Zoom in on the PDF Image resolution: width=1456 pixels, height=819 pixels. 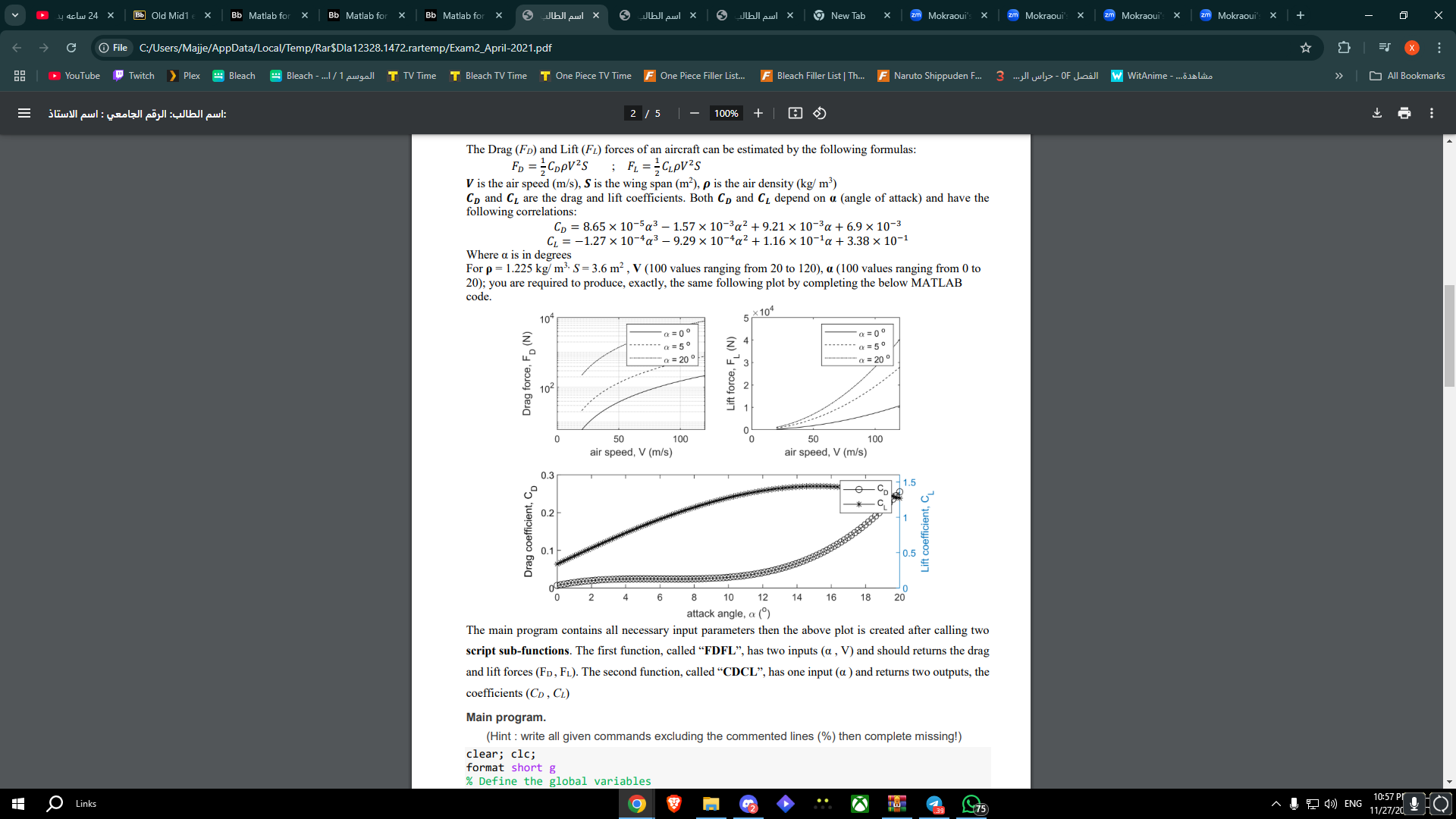click(x=758, y=113)
